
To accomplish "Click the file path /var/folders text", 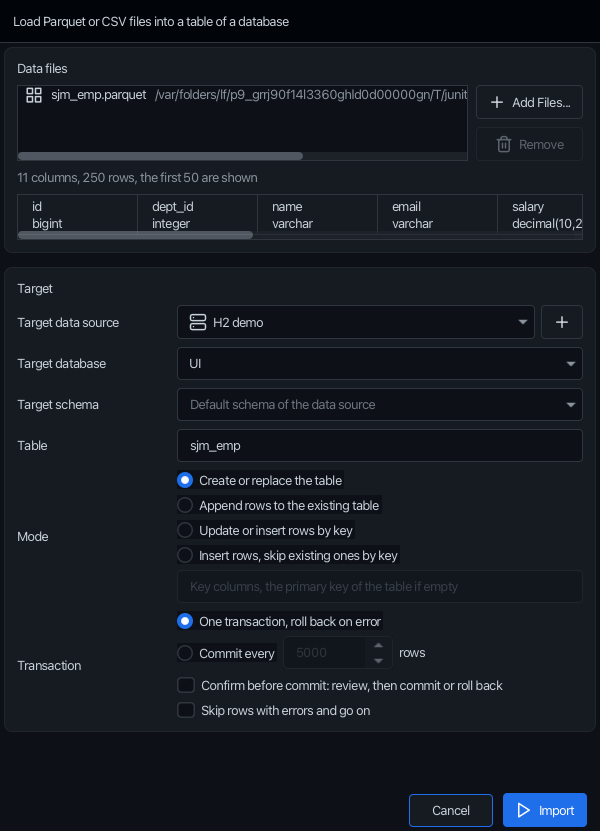I will coord(311,95).
